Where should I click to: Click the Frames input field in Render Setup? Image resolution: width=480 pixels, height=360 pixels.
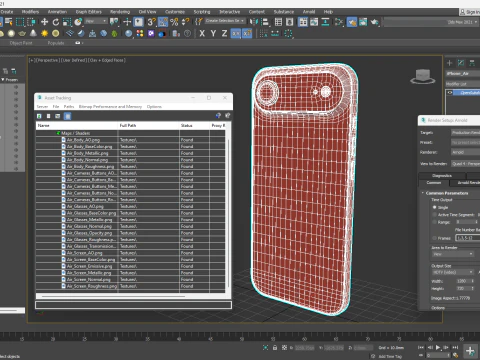pos(468,238)
